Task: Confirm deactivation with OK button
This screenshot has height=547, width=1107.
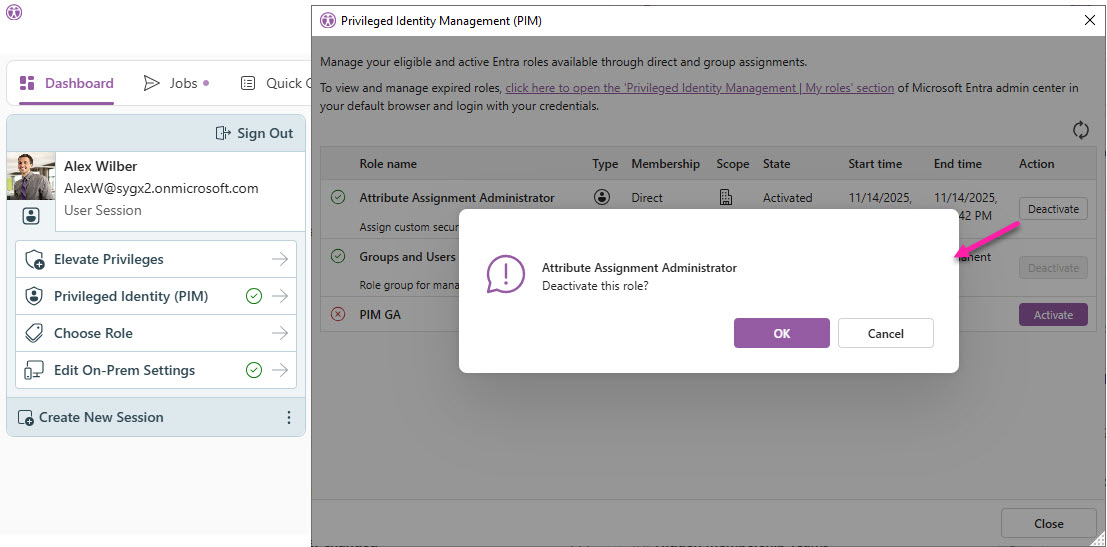Action: click(x=781, y=334)
